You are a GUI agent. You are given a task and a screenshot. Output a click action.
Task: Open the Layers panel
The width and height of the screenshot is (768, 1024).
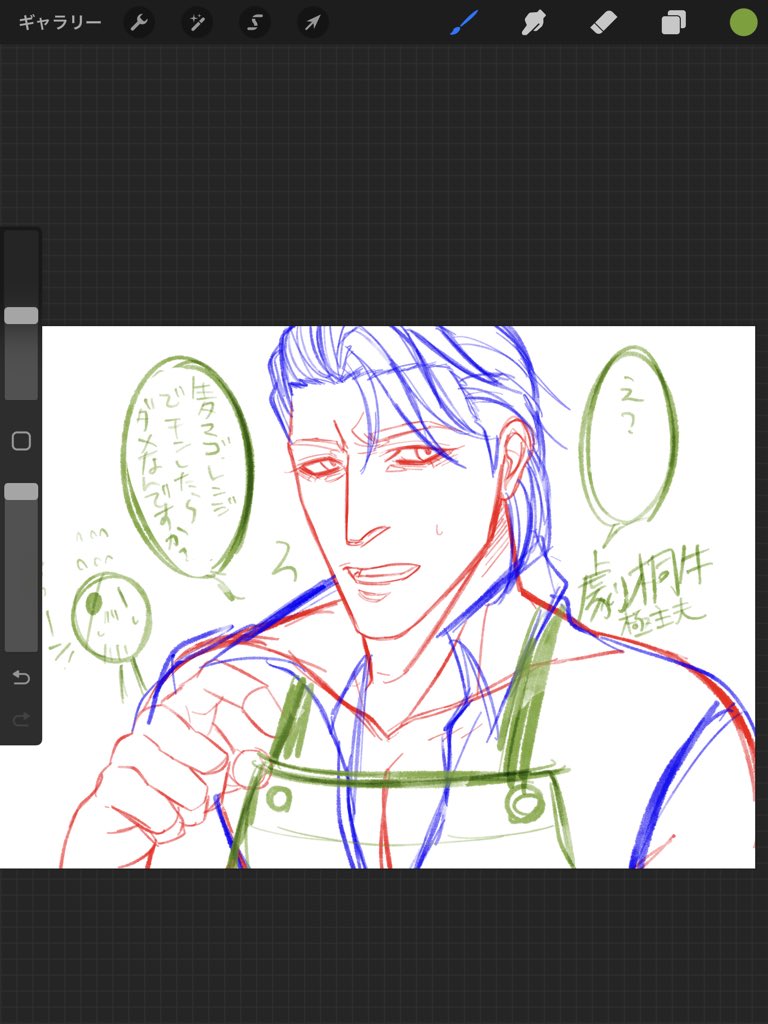[x=673, y=24]
